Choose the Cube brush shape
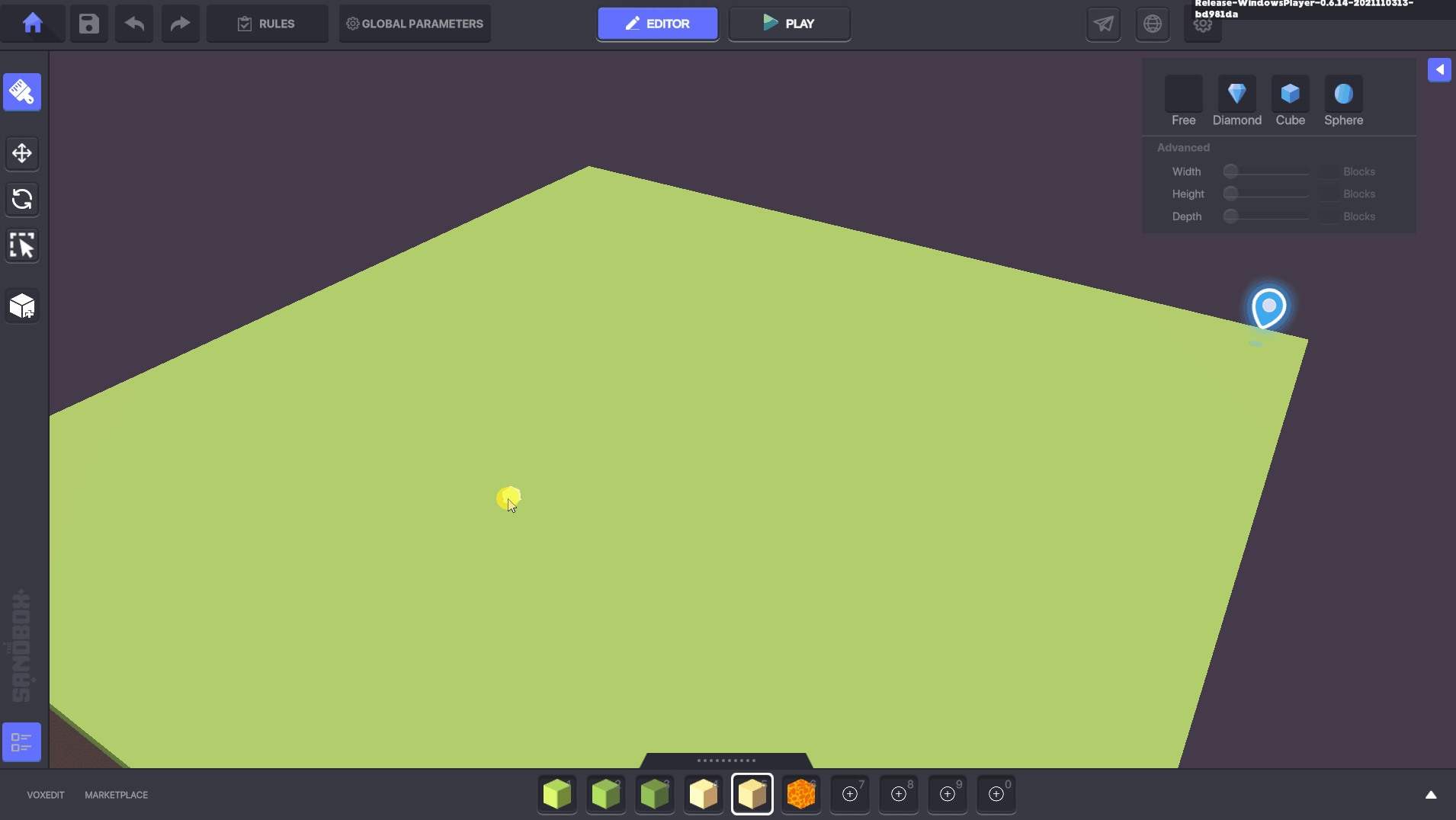1456x820 pixels. tap(1290, 94)
